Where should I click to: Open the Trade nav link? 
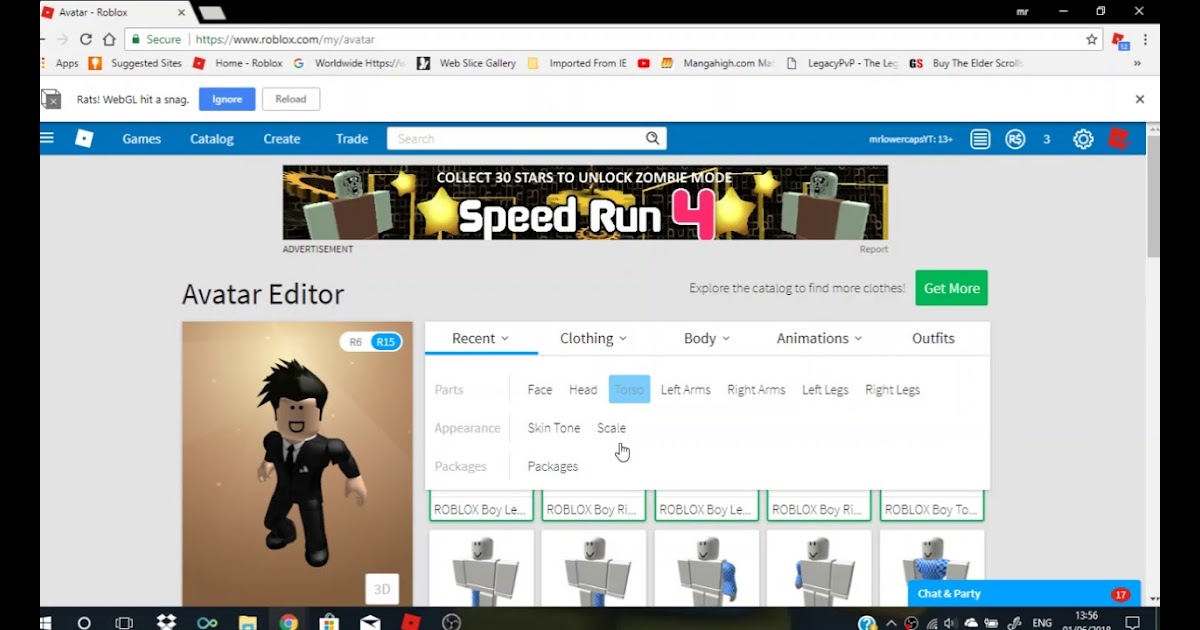click(352, 139)
